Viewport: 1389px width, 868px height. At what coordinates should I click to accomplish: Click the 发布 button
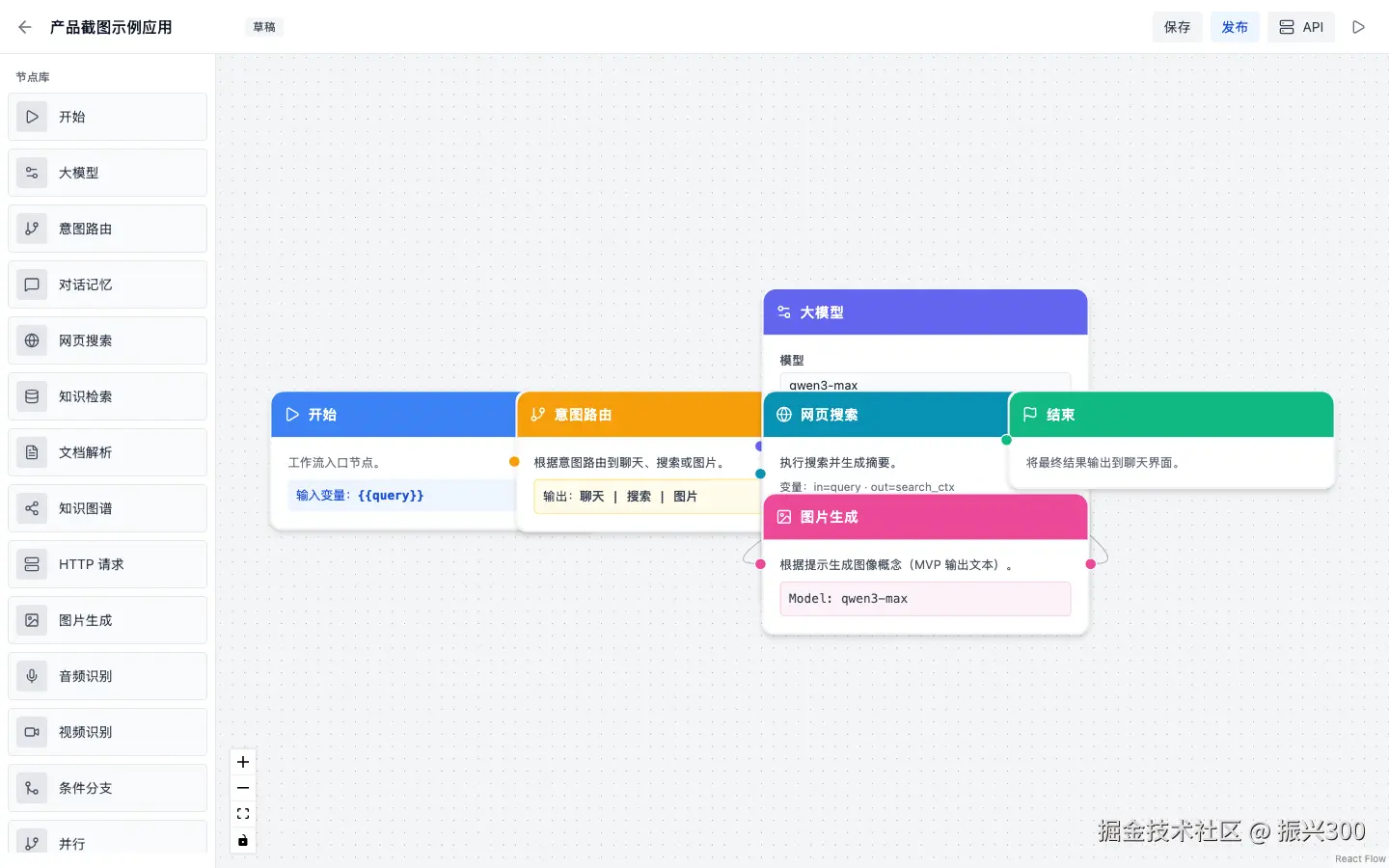(1235, 27)
